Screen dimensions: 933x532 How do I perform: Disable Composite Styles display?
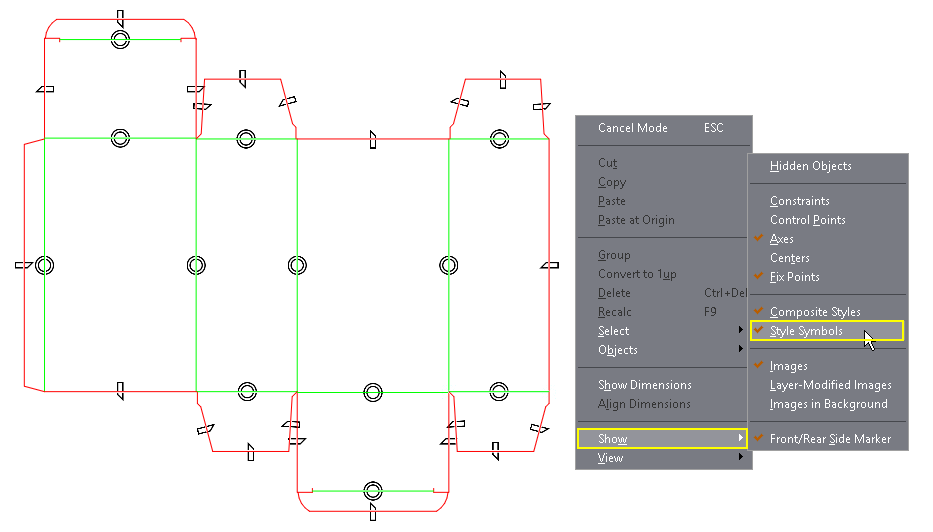[815, 312]
